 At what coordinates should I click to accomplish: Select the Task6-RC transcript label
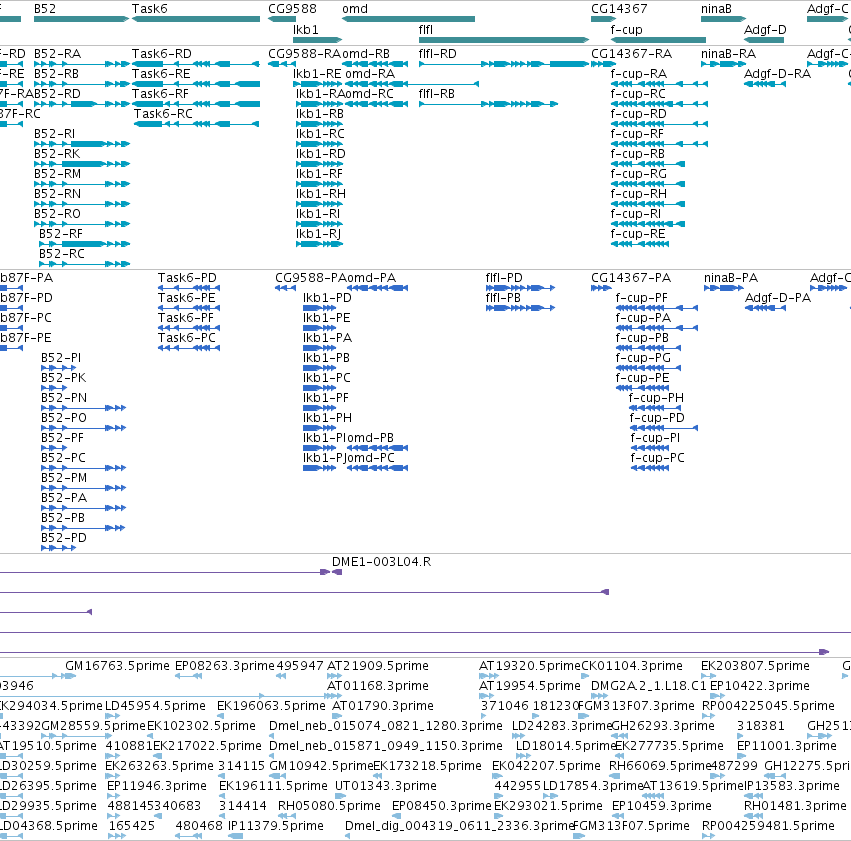(163, 113)
